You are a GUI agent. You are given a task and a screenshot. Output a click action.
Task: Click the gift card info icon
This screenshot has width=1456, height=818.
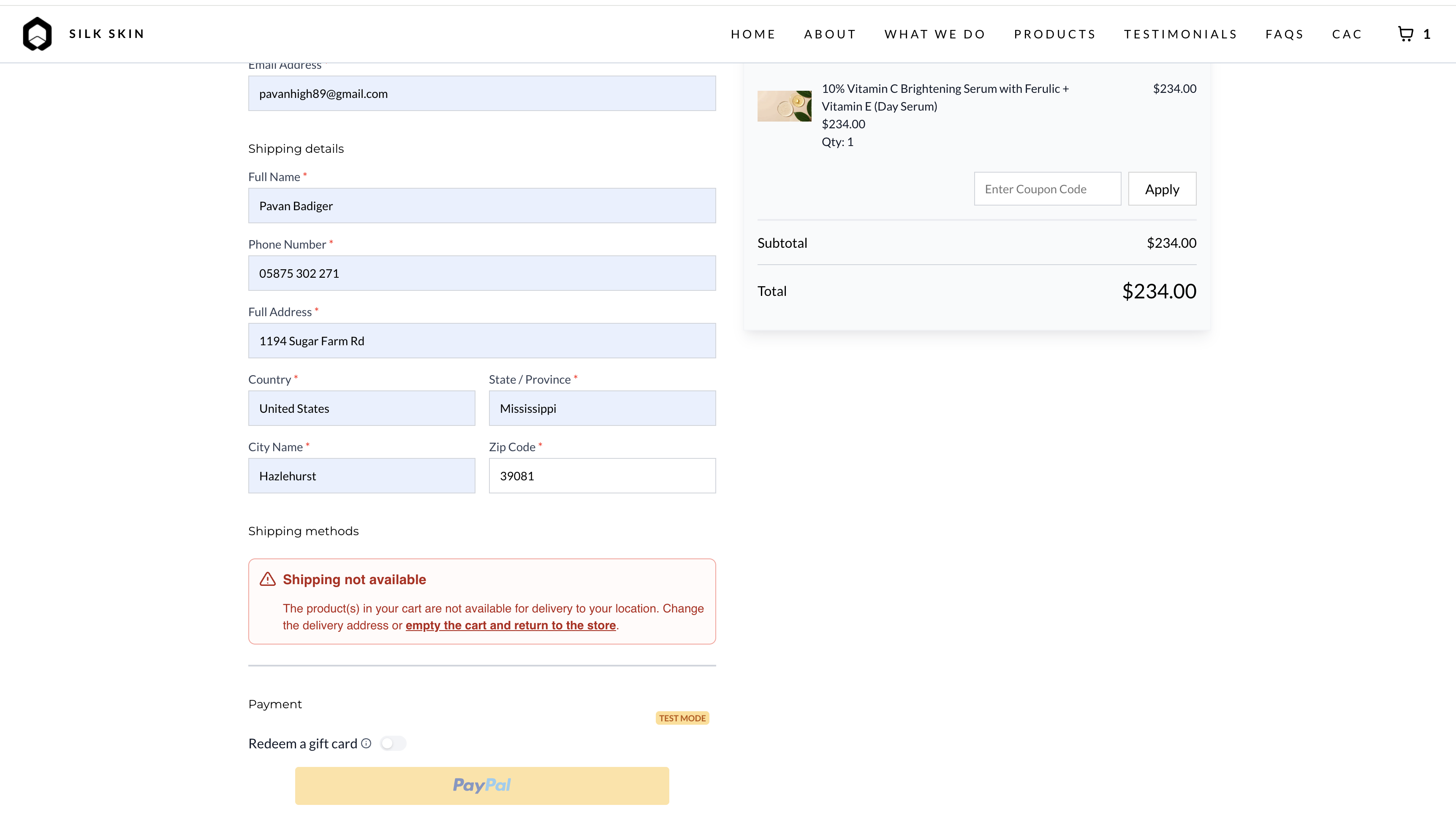pos(366,743)
